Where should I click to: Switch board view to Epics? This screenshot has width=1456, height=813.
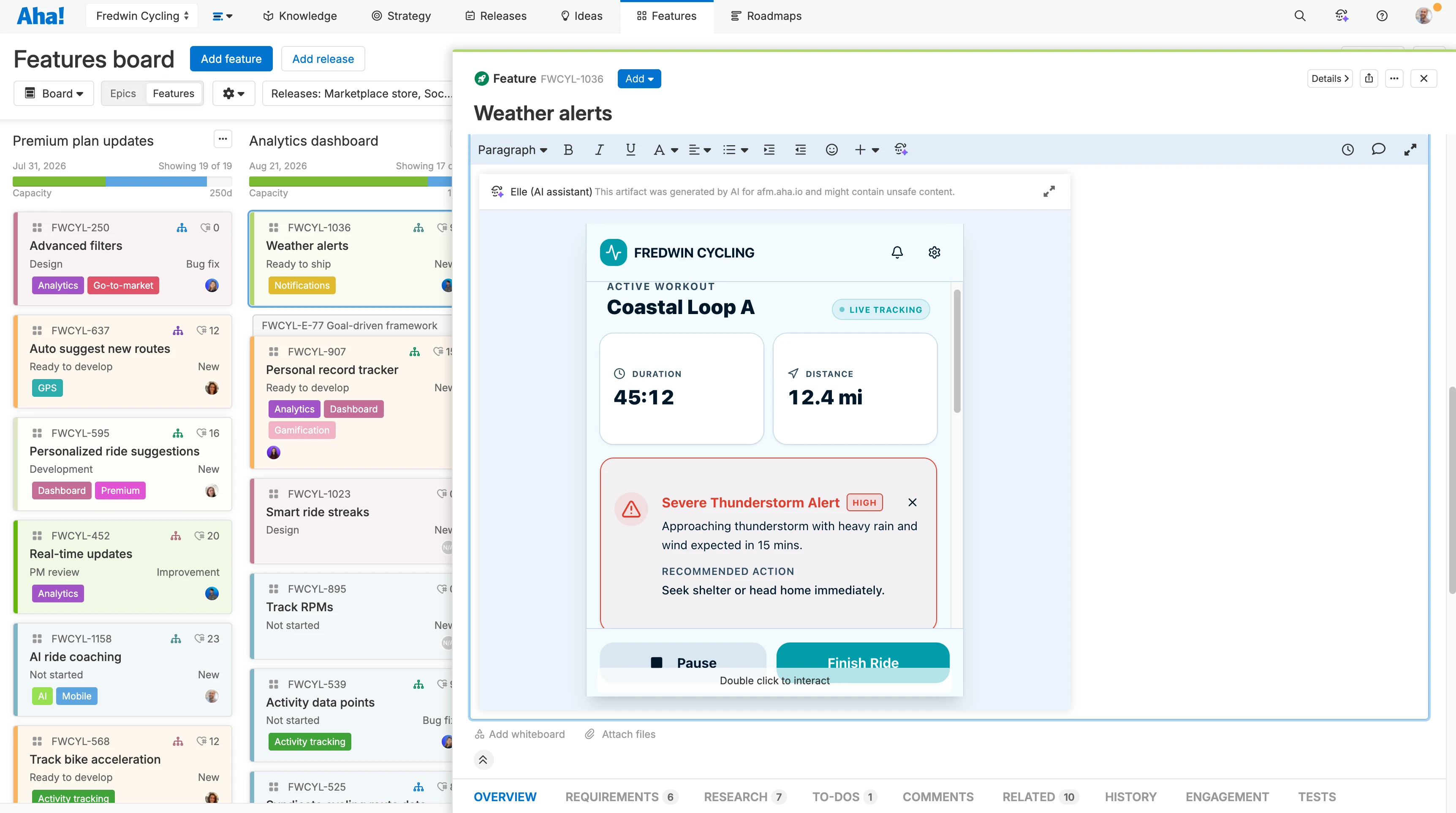pyautogui.click(x=122, y=93)
